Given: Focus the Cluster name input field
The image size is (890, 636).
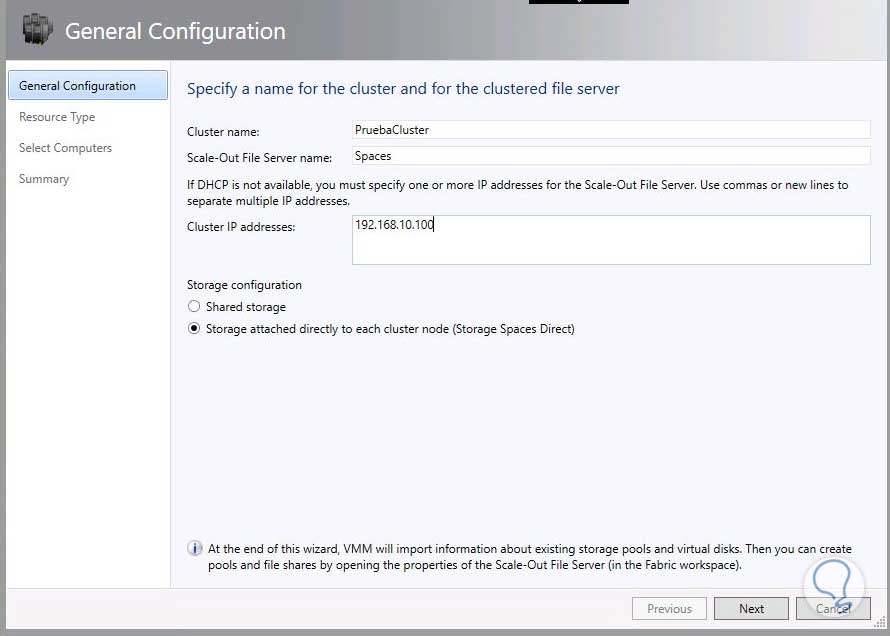Looking at the screenshot, I should coord(611,130).
